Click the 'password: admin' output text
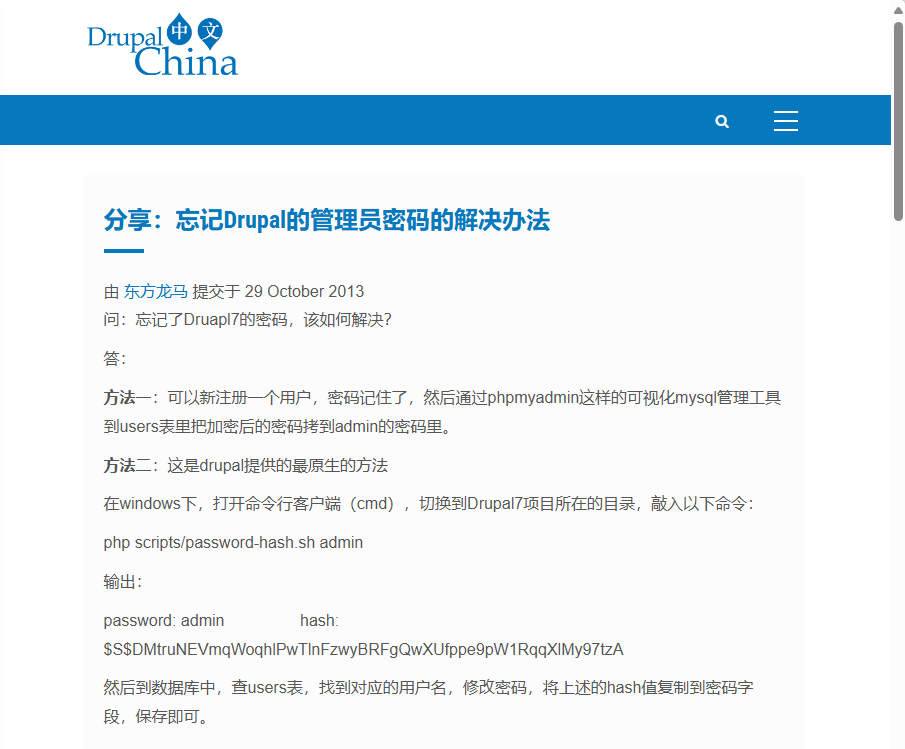Screen dimensions: 905x749 click(x=164, y=621)
